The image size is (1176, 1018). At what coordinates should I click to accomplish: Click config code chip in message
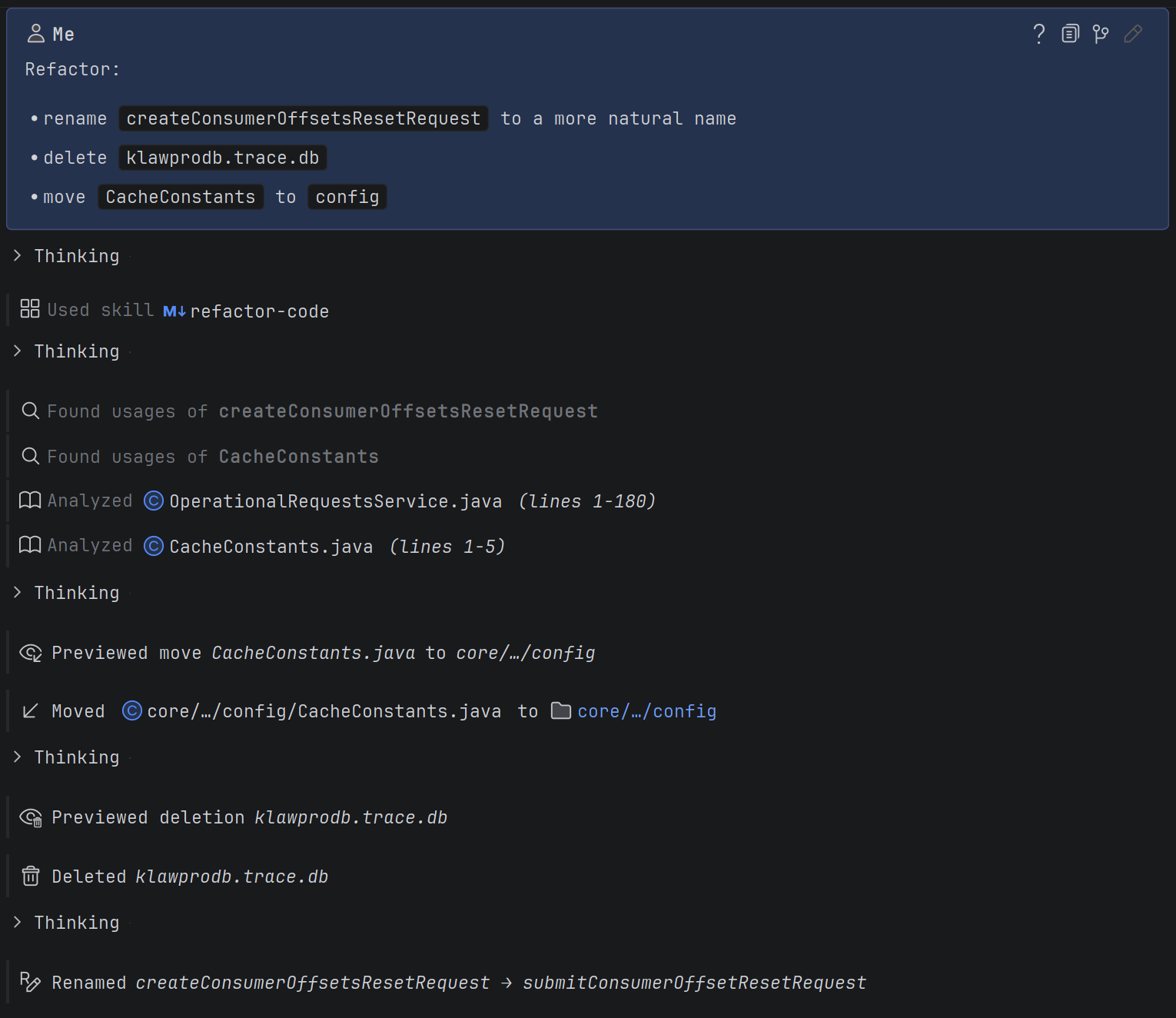(347, 197)
